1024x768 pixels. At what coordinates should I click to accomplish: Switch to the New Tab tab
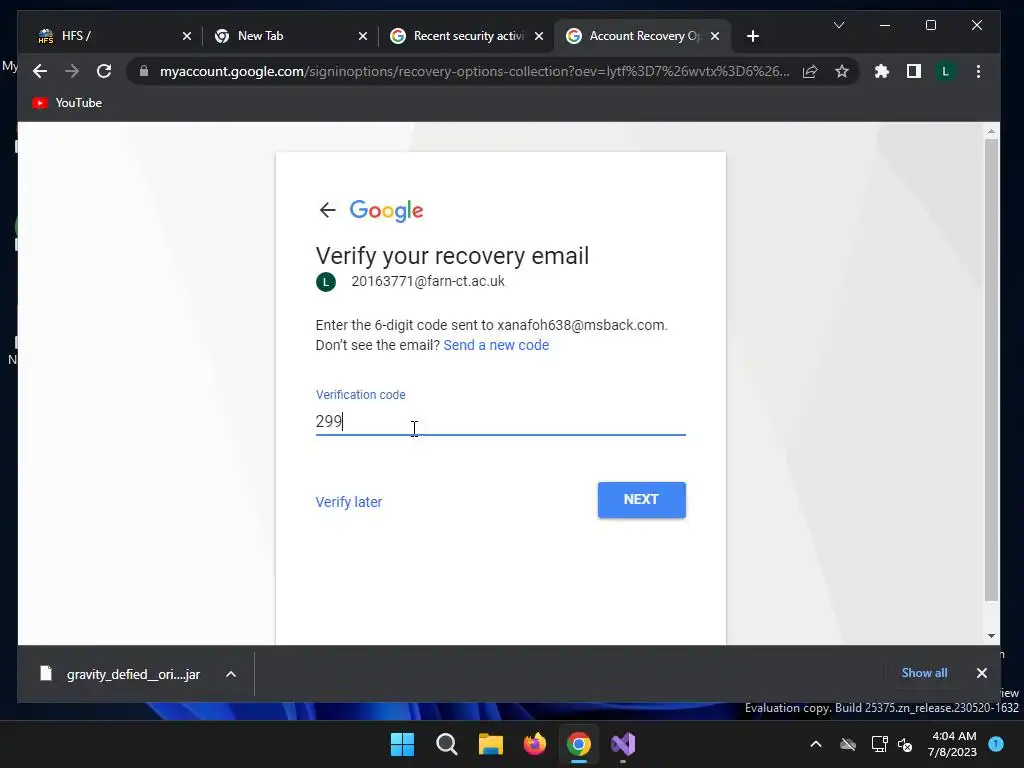[x=286, y=36]
